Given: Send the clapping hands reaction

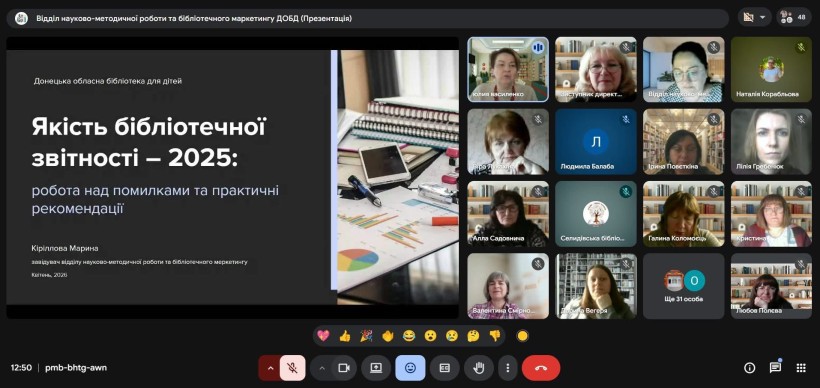Looking at the screenshot, I should (x=388, y=336).
